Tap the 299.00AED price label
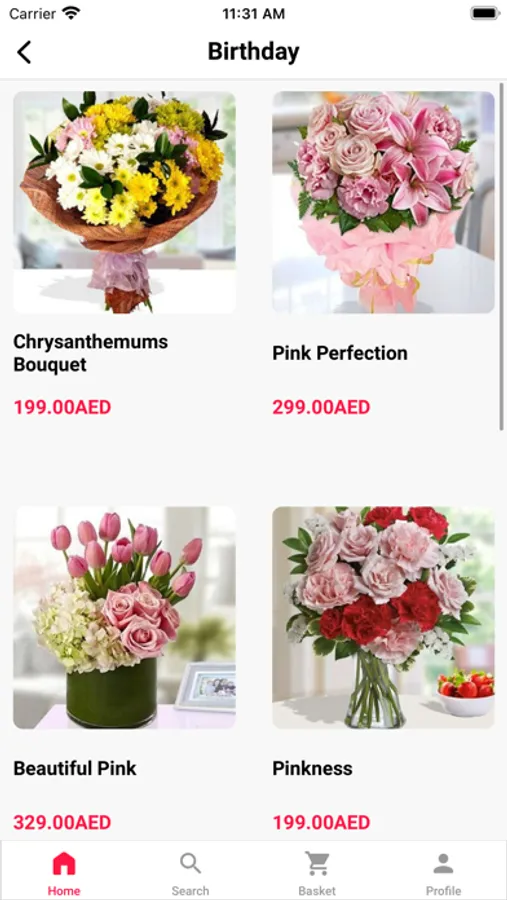 point(321,408)
